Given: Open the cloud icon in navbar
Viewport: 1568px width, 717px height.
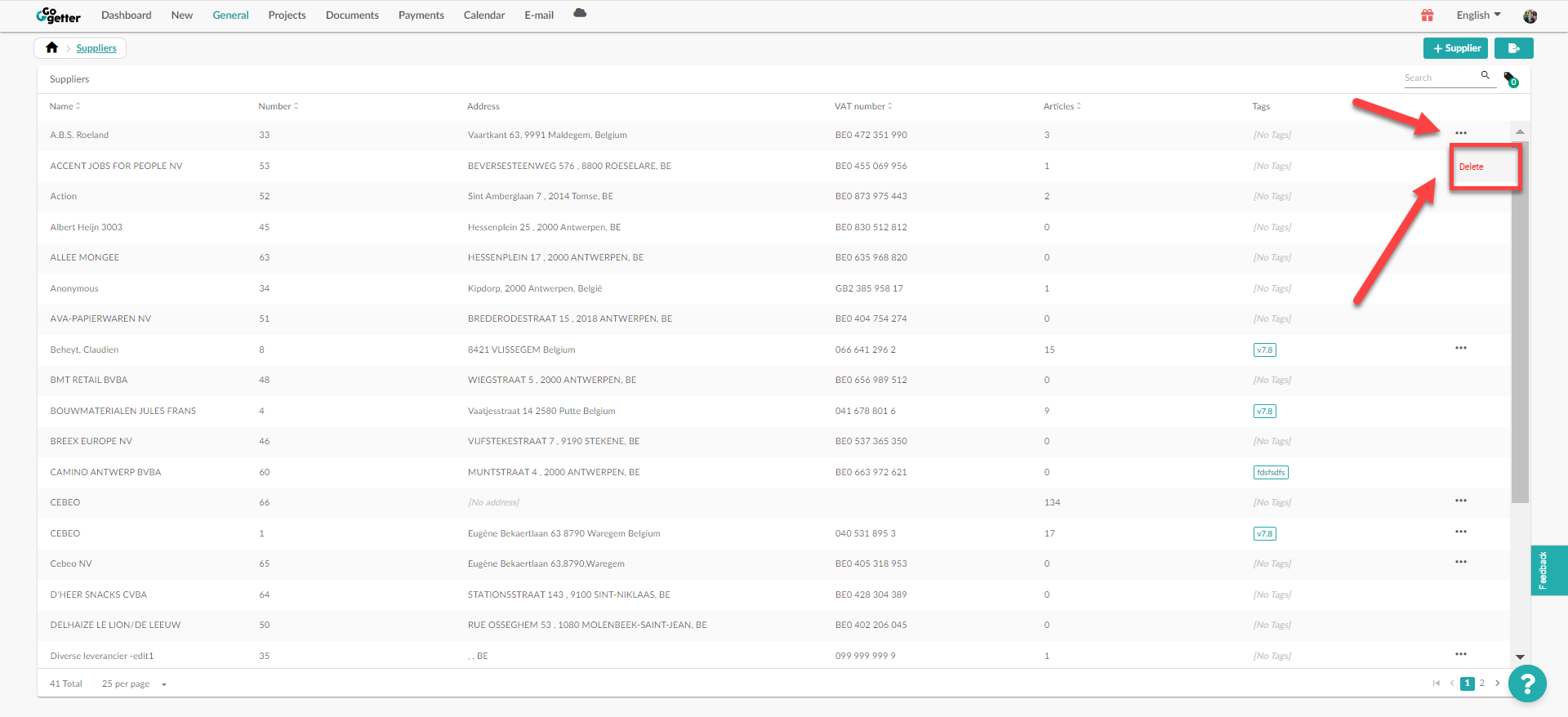Looking at the screenshot, I should click(x=580, y=13).
